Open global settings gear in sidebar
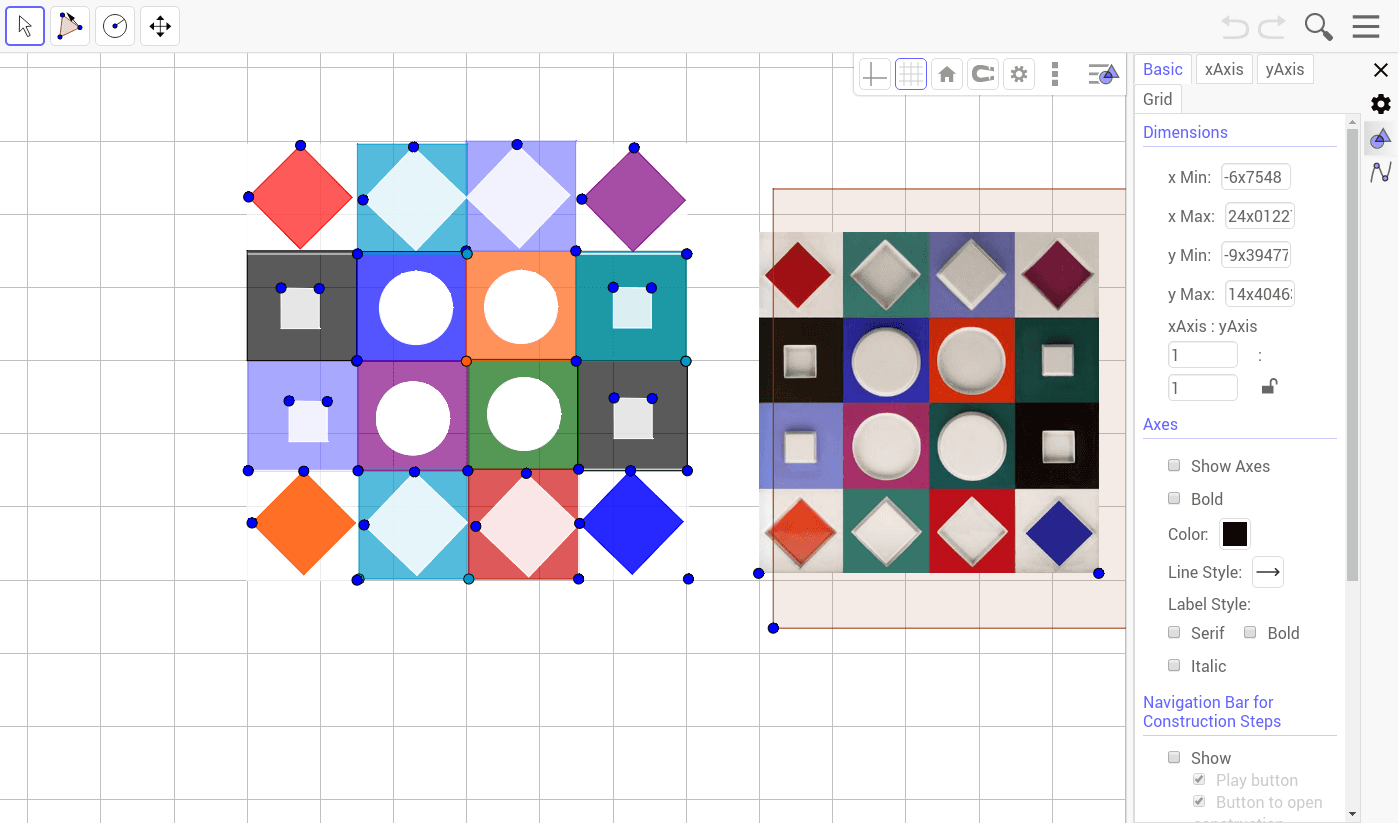This screenshot has height=825, width=1400. pos(1381,104)
